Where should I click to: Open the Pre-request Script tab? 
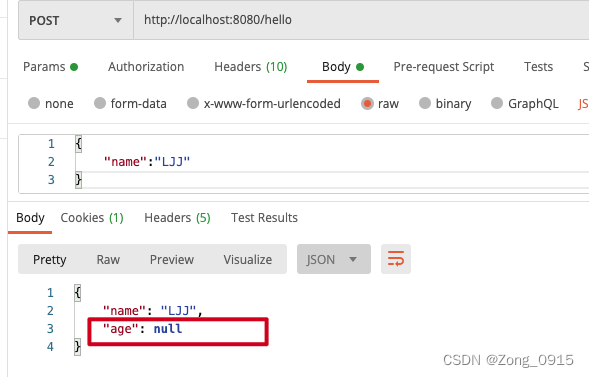444,67
